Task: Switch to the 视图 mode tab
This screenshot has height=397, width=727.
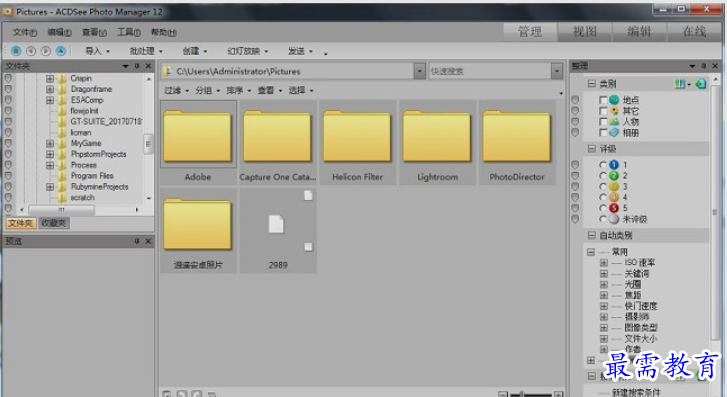Action: (x=585, y=32)
